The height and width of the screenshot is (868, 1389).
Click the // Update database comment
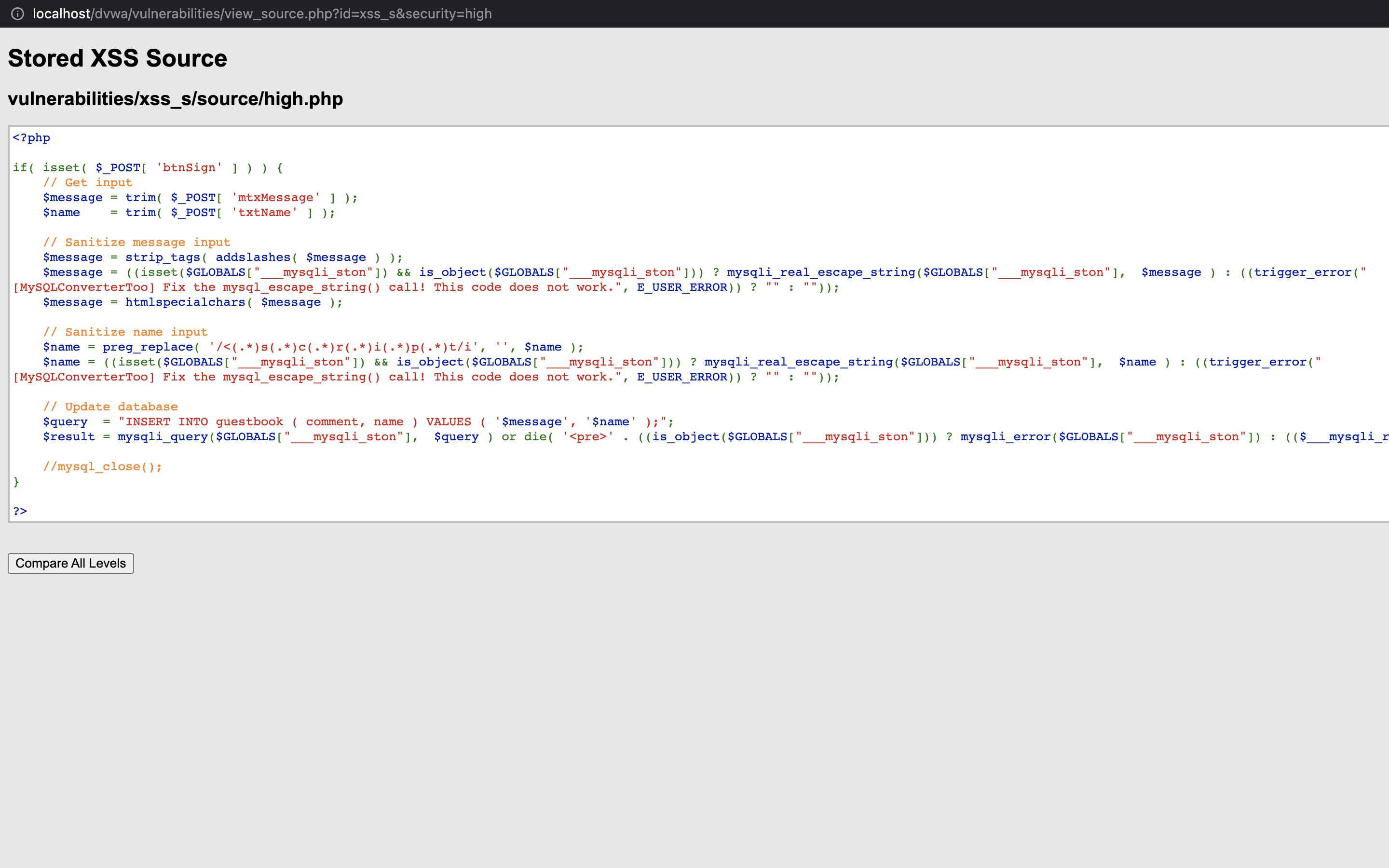tap(110, 407)
